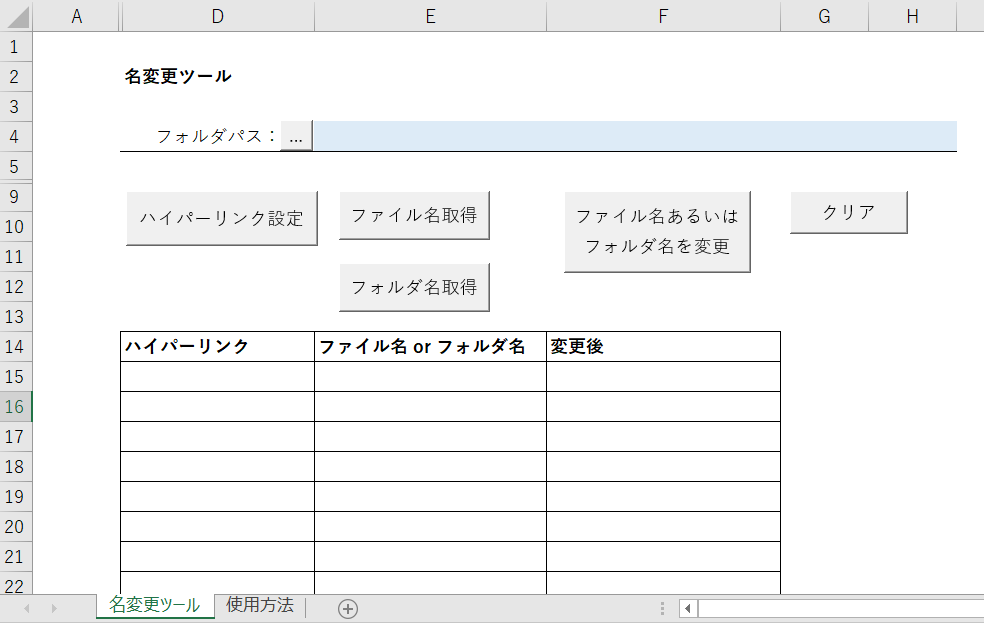984x623 pixels.
Task: Select row 20 header
Action: tap(15, 526)
